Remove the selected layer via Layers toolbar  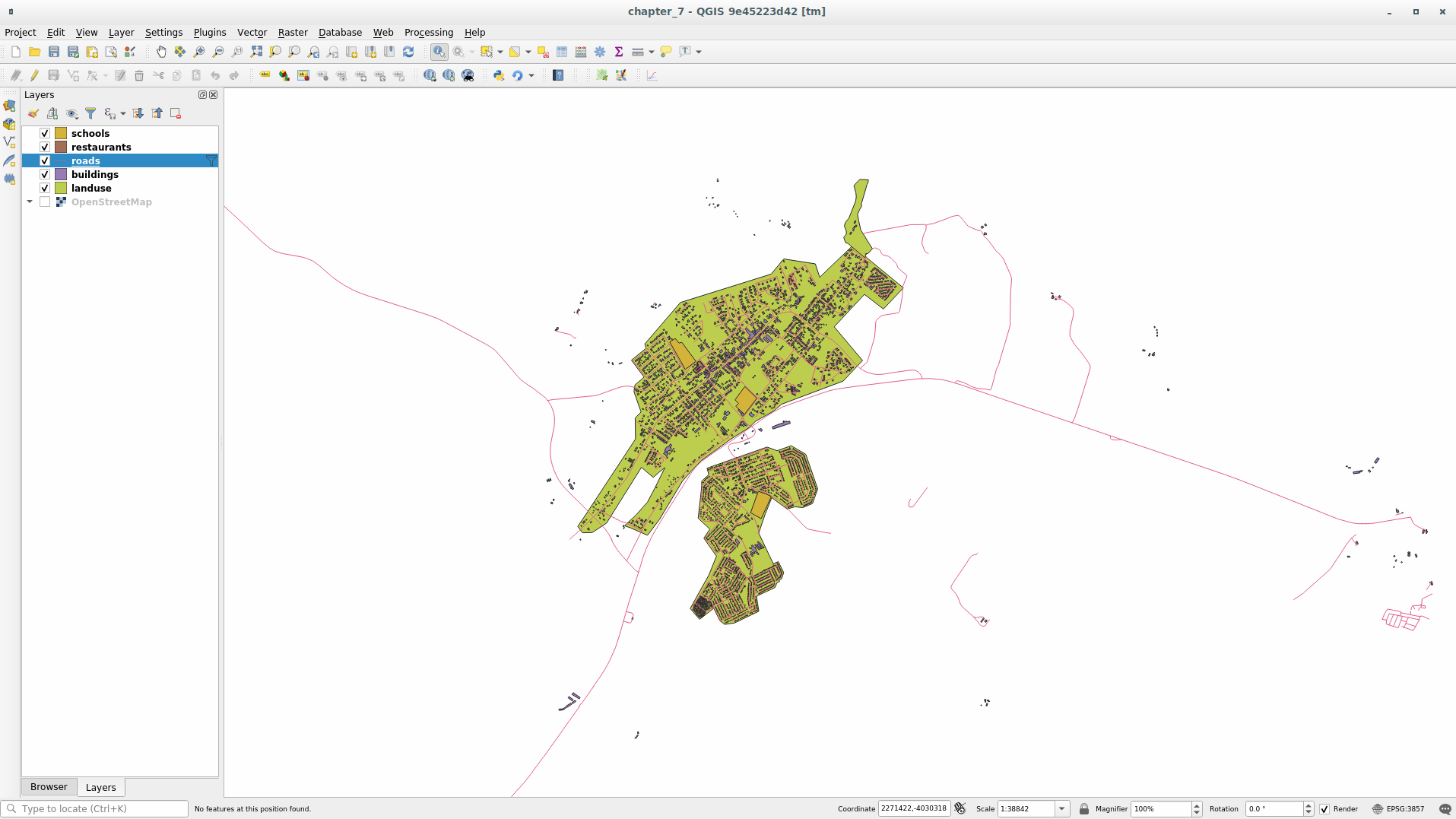(x=176, y=113)
